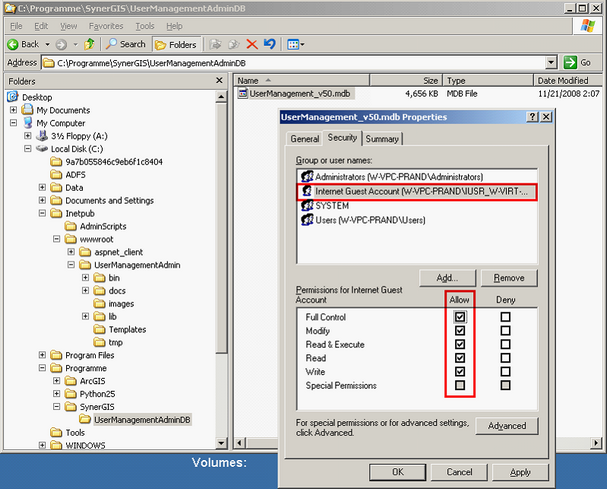Screen dimensions: 607x489
Task: Click the green Go arrow button
Action: coord(570,62)
